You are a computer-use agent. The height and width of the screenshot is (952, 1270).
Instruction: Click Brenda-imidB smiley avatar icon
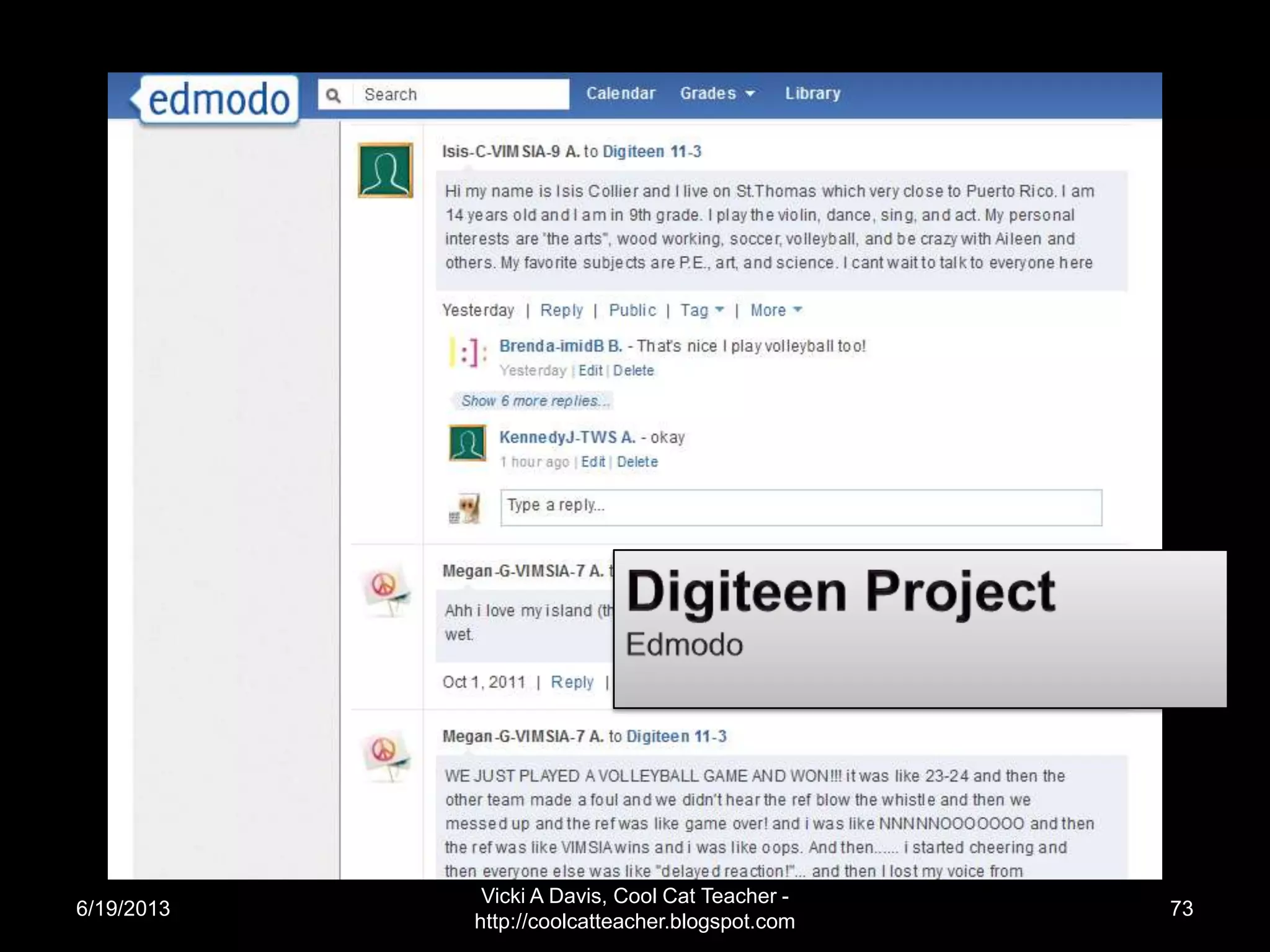pos(469,352)
